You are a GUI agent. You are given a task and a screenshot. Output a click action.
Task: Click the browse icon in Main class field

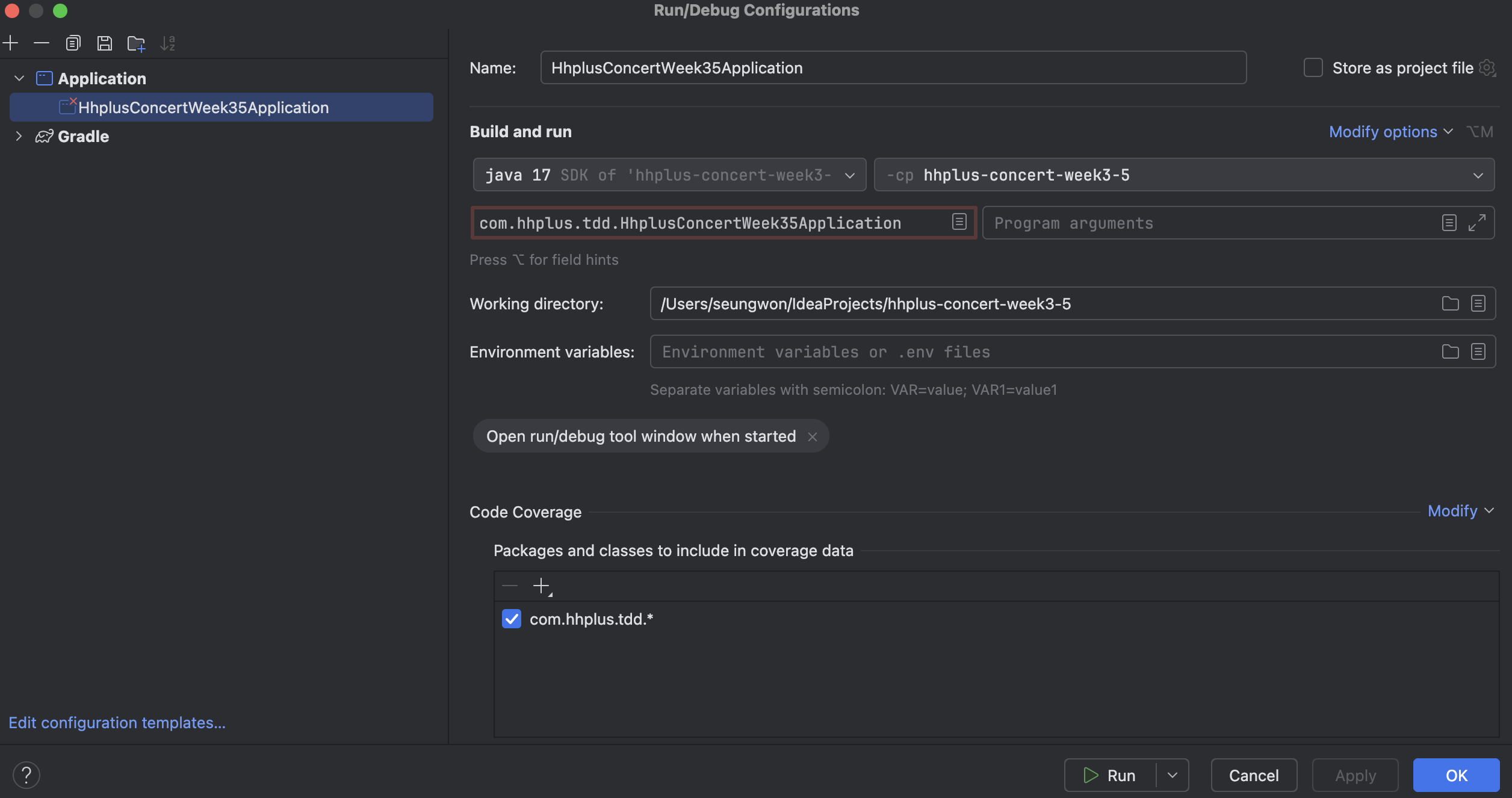pyautogui.click(x=959, y=222)
